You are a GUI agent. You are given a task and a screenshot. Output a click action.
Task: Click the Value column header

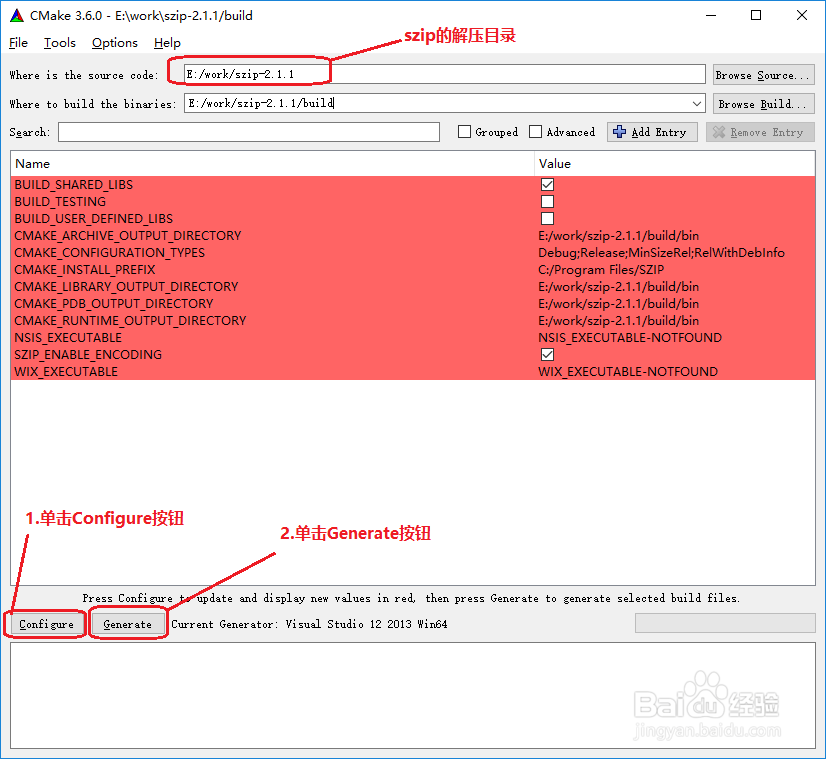pyautogui.click(x=675, y=164)
